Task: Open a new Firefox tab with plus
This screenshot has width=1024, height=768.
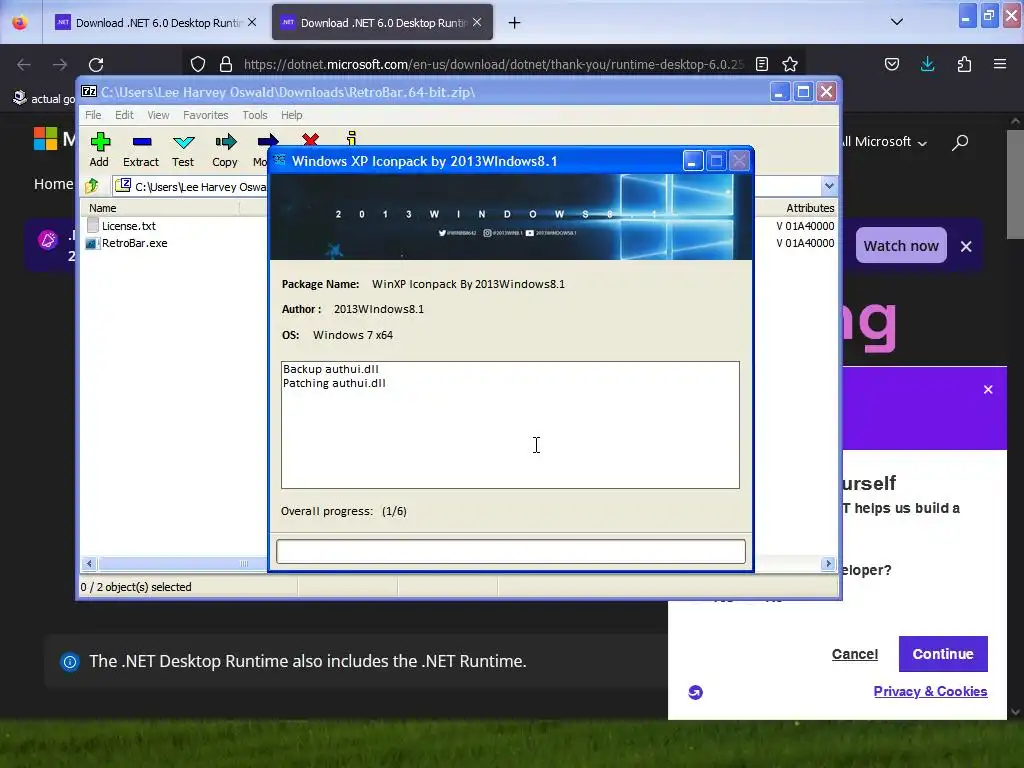Action: pyautogui.click(x=515, y=23)
